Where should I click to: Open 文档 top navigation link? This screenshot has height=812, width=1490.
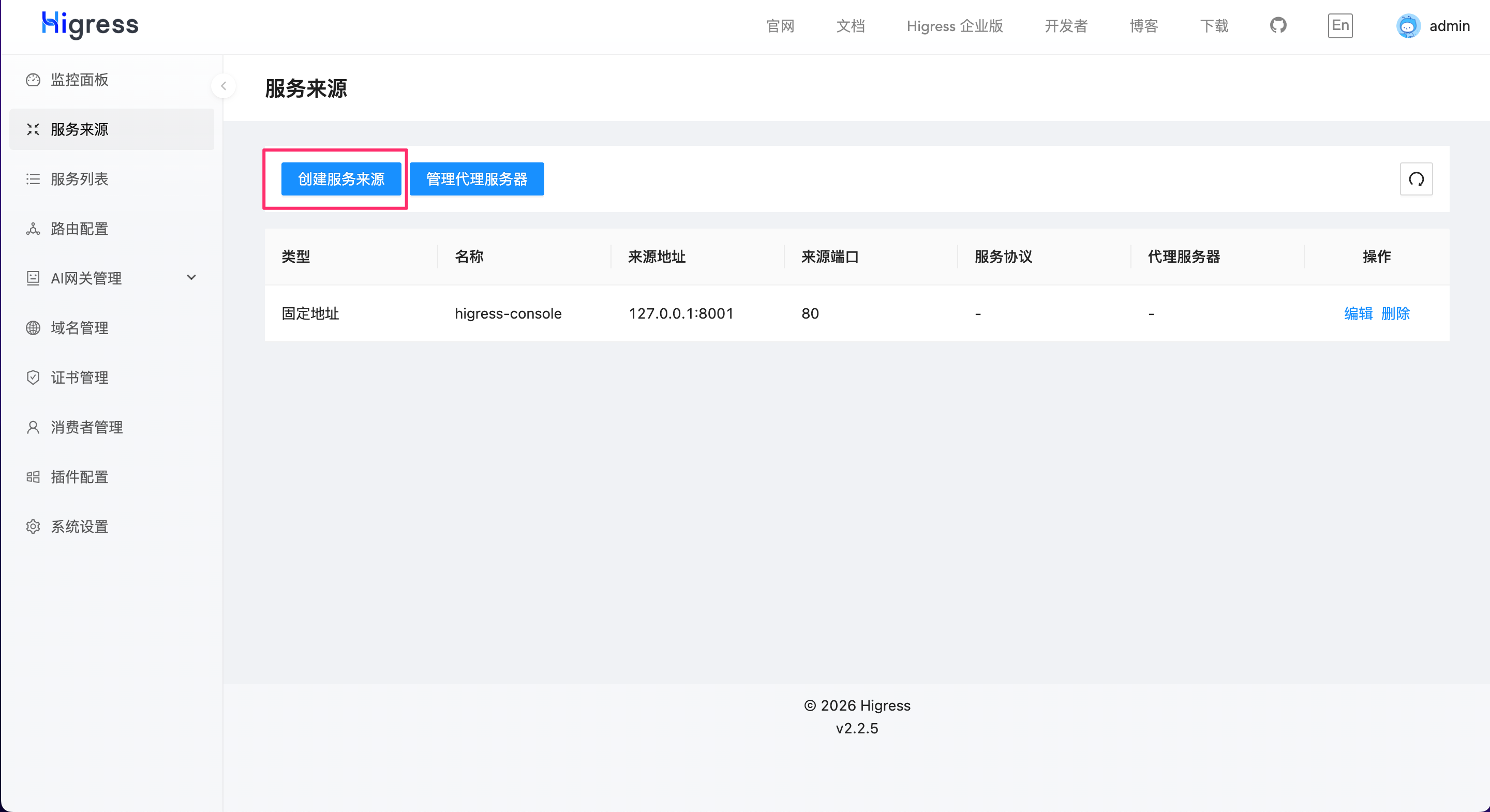[x=851, y=26]
